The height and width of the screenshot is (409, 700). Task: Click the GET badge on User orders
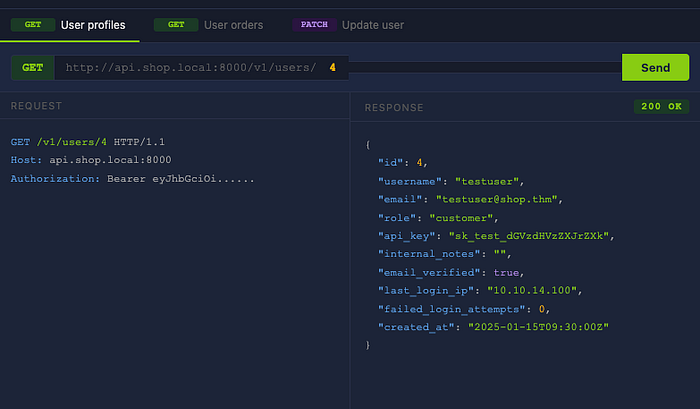click(176, 25)
